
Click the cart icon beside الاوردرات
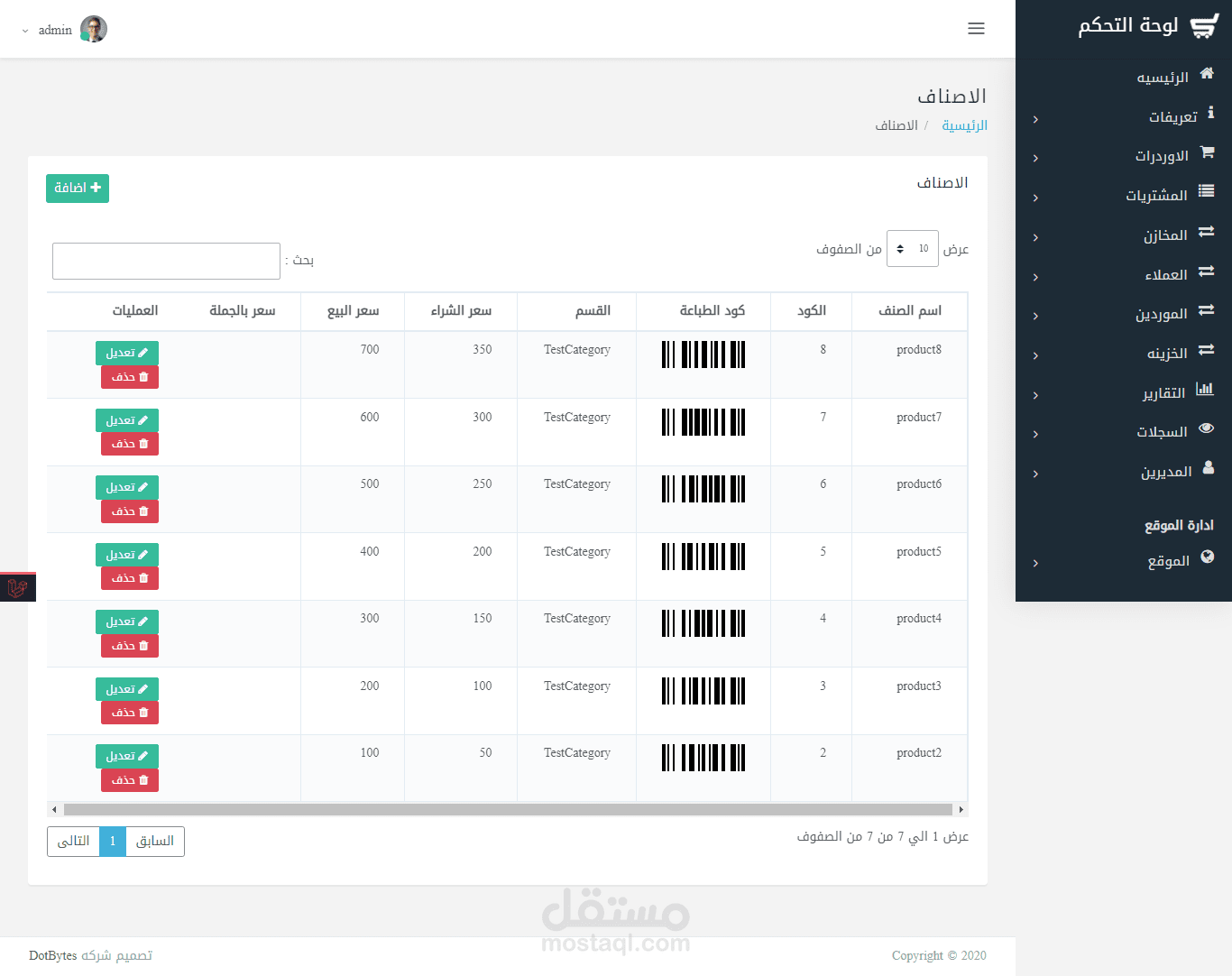tap(1208, 152)
